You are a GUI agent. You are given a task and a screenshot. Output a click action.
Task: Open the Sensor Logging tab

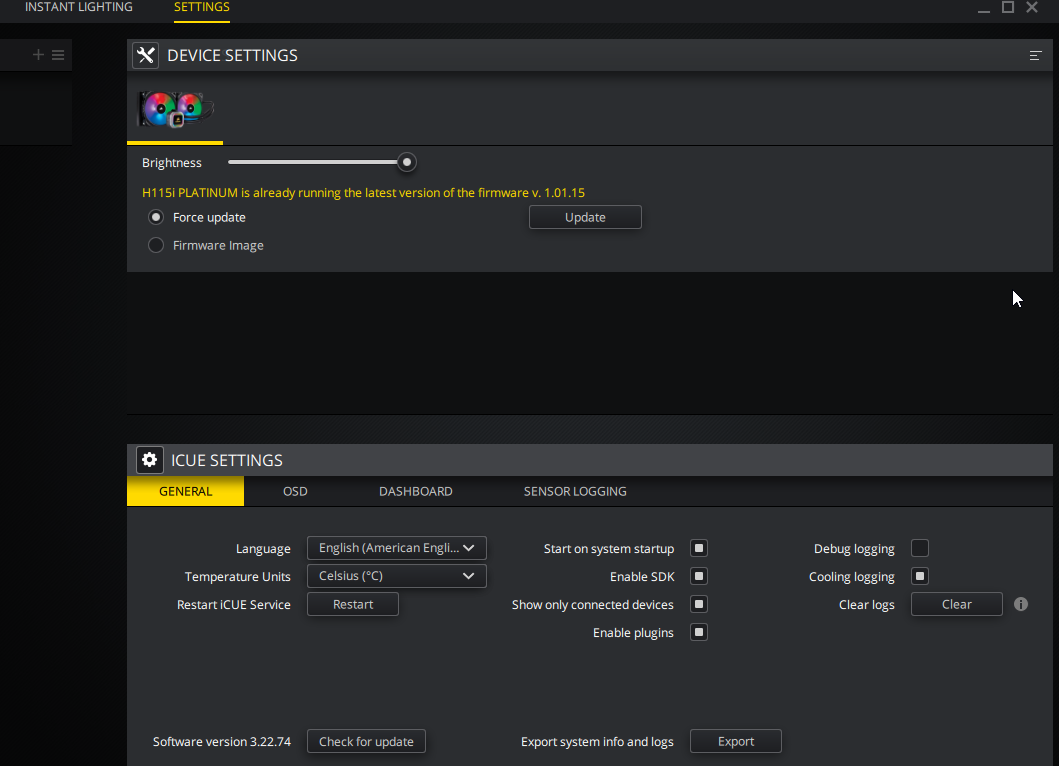click(575, 491)
